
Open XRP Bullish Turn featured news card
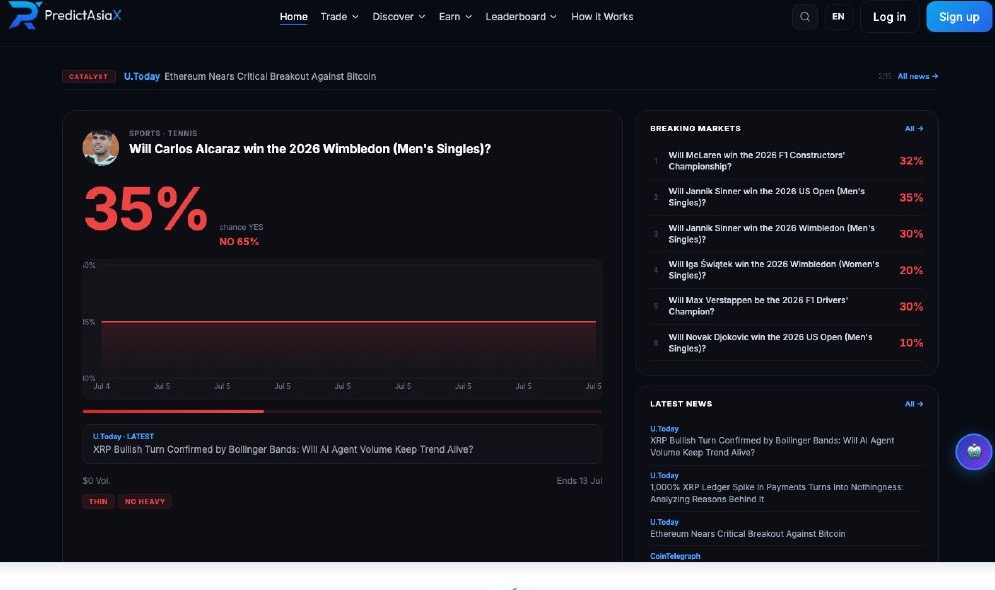point(342,443)
